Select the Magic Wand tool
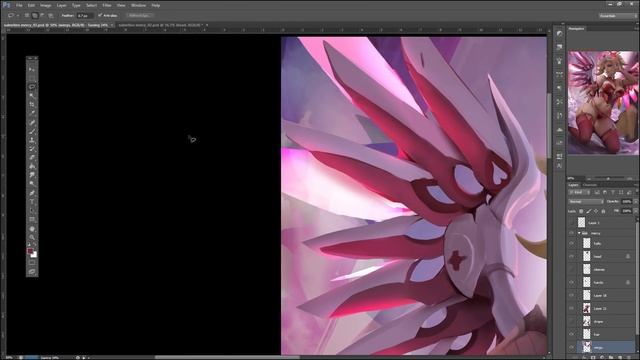 coord(32,96)
